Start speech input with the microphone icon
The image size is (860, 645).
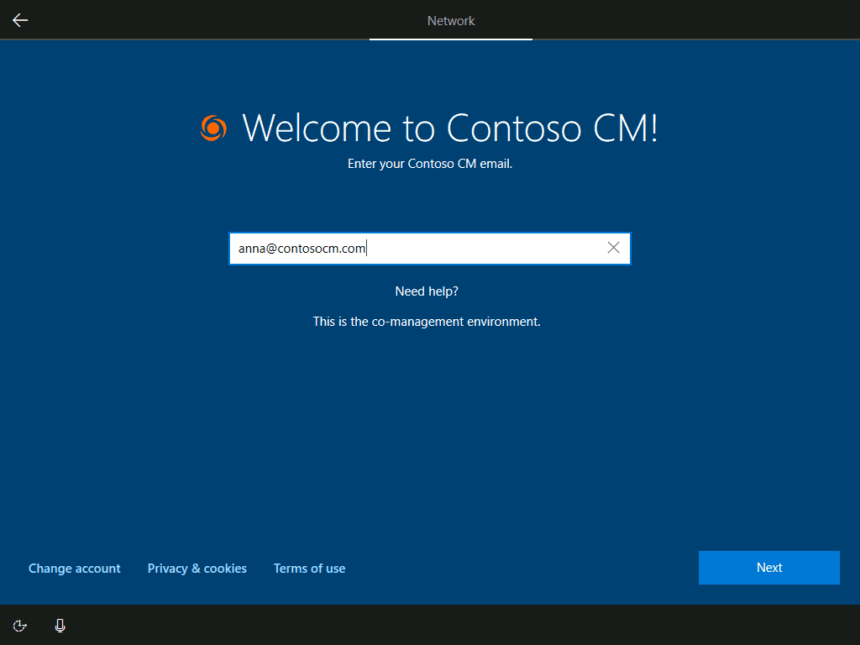[59, 625]
